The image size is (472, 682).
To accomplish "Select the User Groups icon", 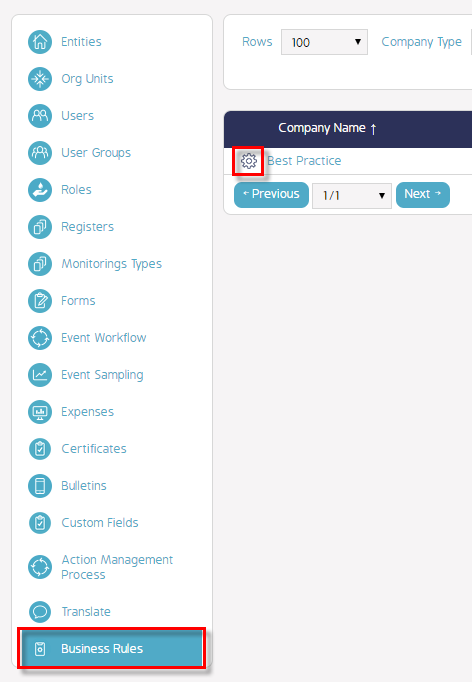I will pos(40,153).
